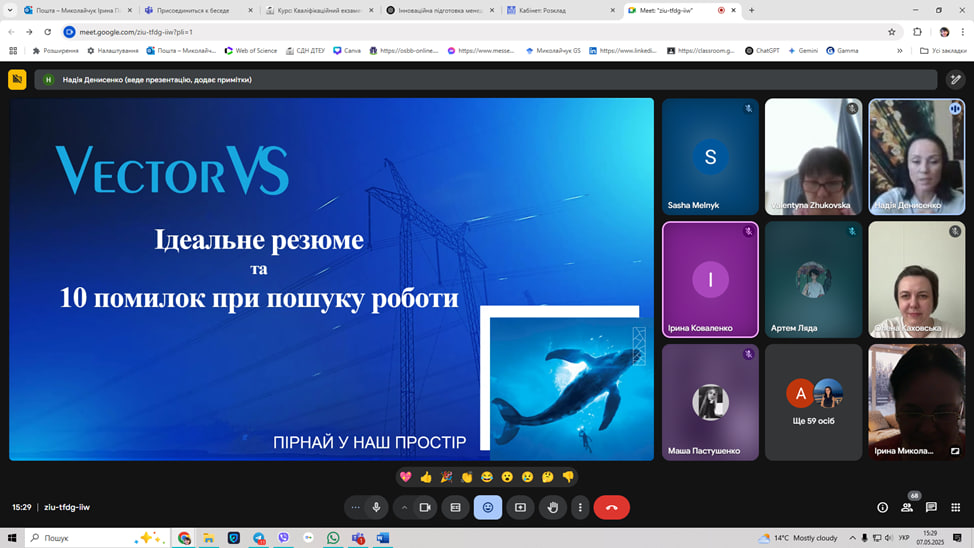Click the main VectorVS presentation slide
Screen dimensions: 974x548
click(x=331, y=279)
